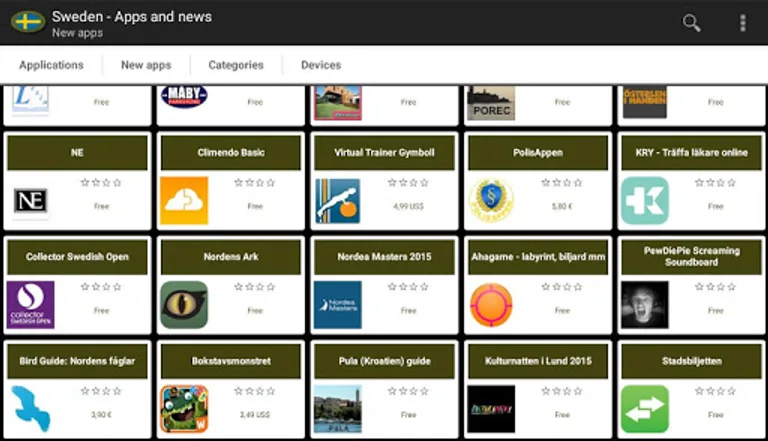Open the MABY app icon

184,97
